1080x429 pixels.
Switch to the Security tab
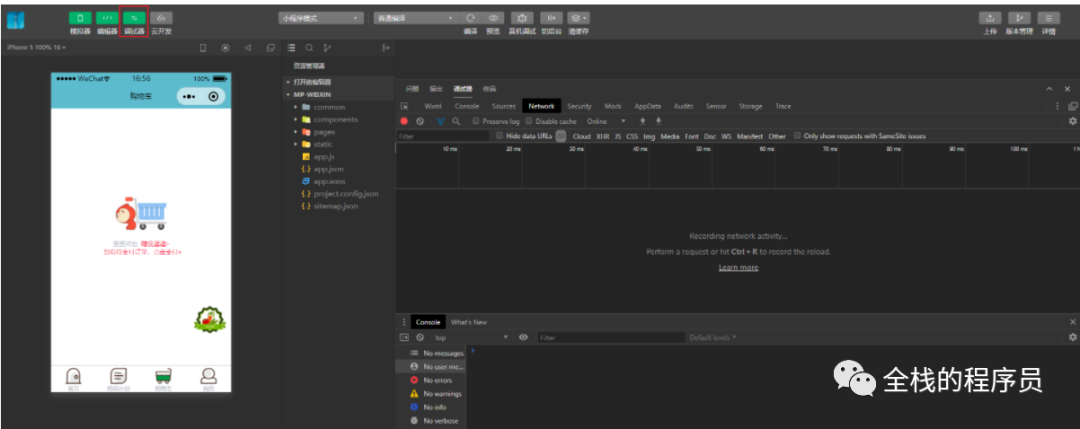coord(579,106)
